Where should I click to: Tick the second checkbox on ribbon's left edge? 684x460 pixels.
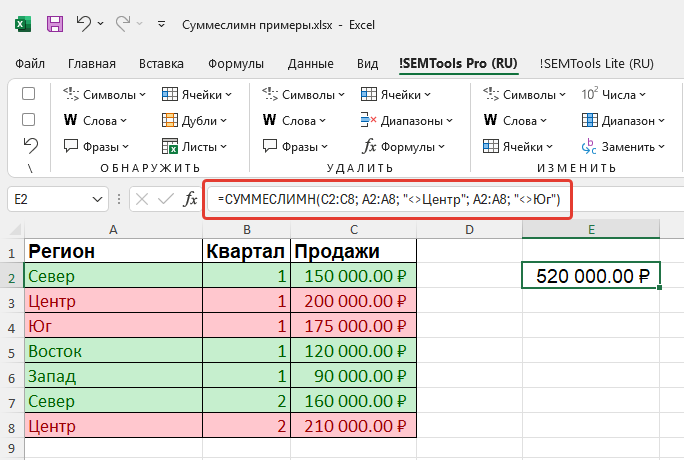pos(29,119)
